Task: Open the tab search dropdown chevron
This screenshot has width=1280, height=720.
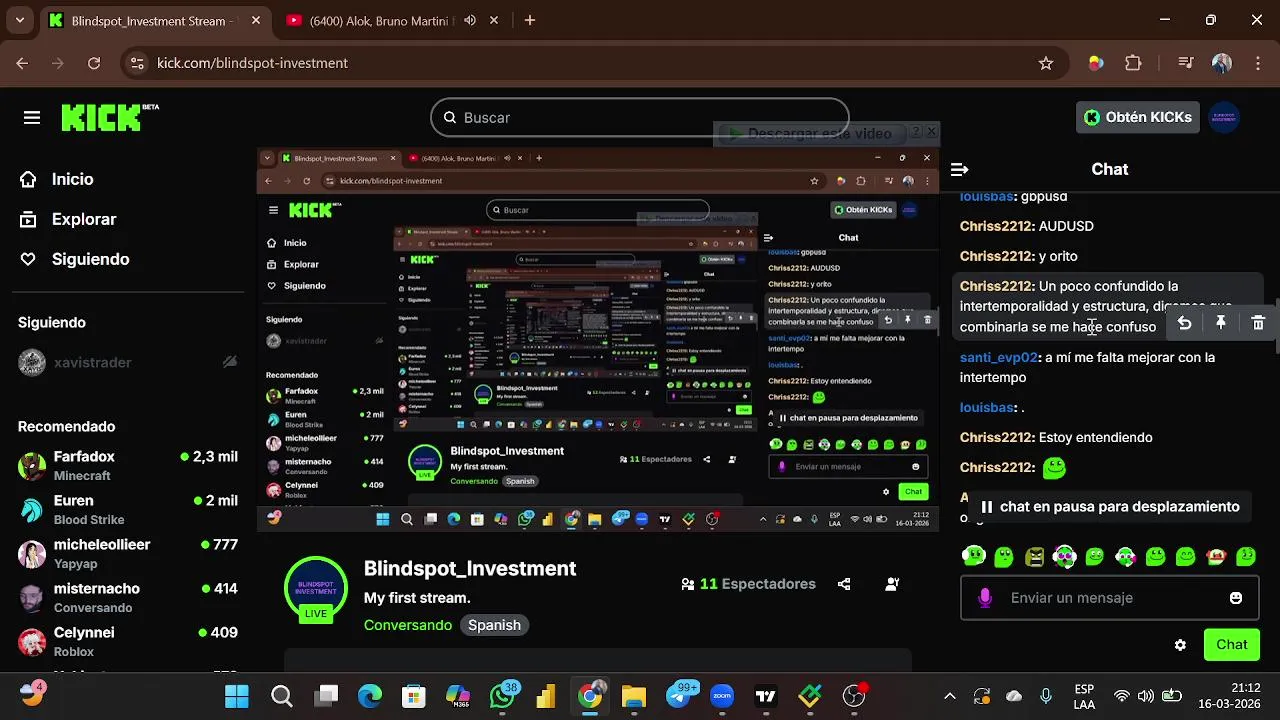Action: tap(19, 20)
